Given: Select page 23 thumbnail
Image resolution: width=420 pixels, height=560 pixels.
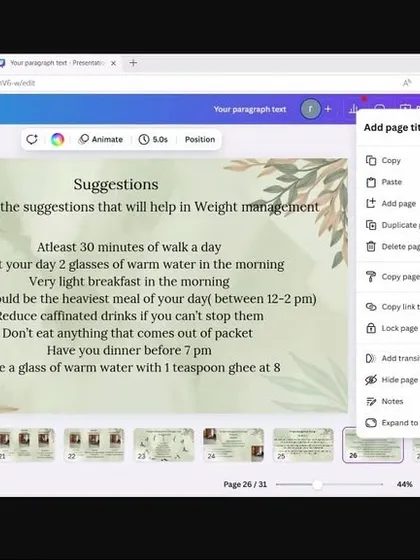Looking at the screenshot, I should pos(164,445).
